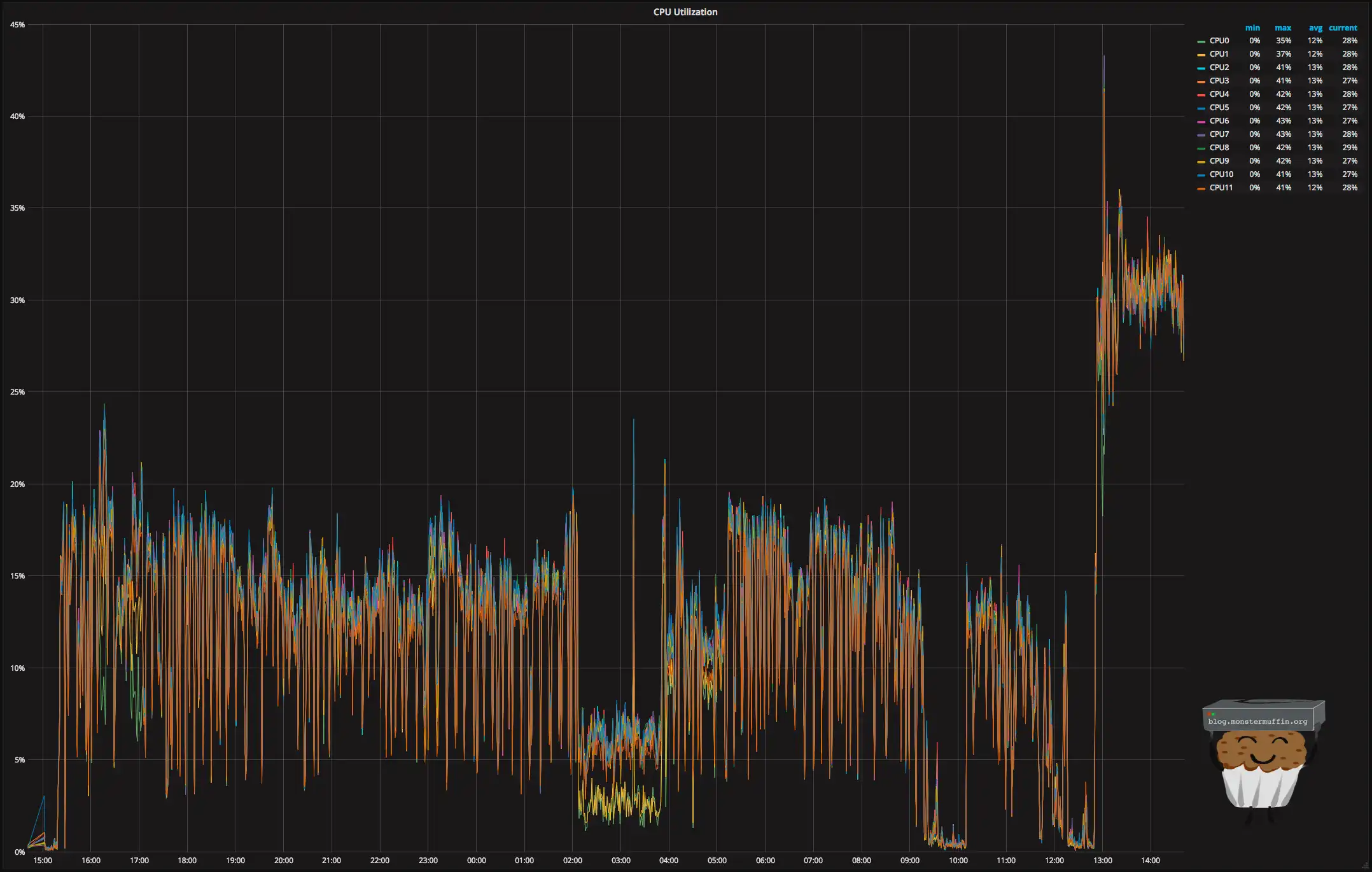Image resolution: width=1372 pixels, height=872 pixels.
Task: Toggle the CPU0 series in legend
Action: click(1219, 41)
